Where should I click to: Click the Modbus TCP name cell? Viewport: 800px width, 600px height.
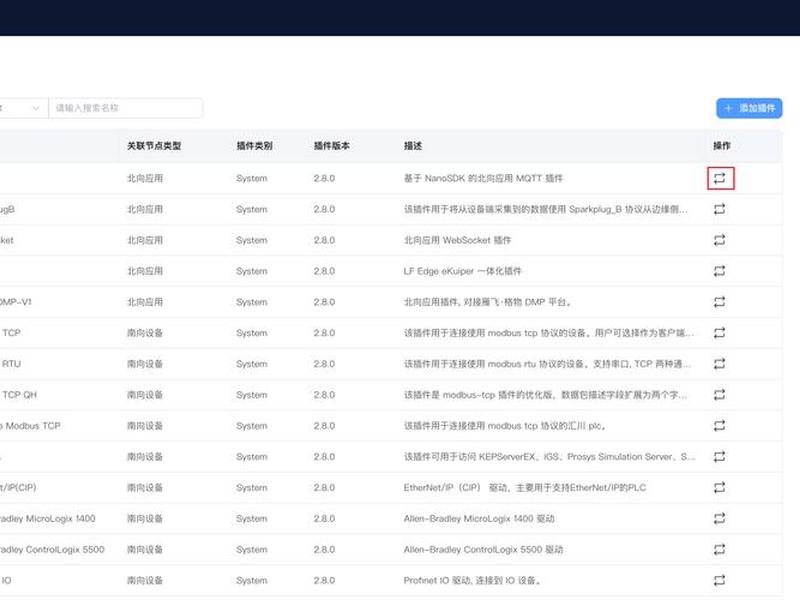[x=30, y=426]
